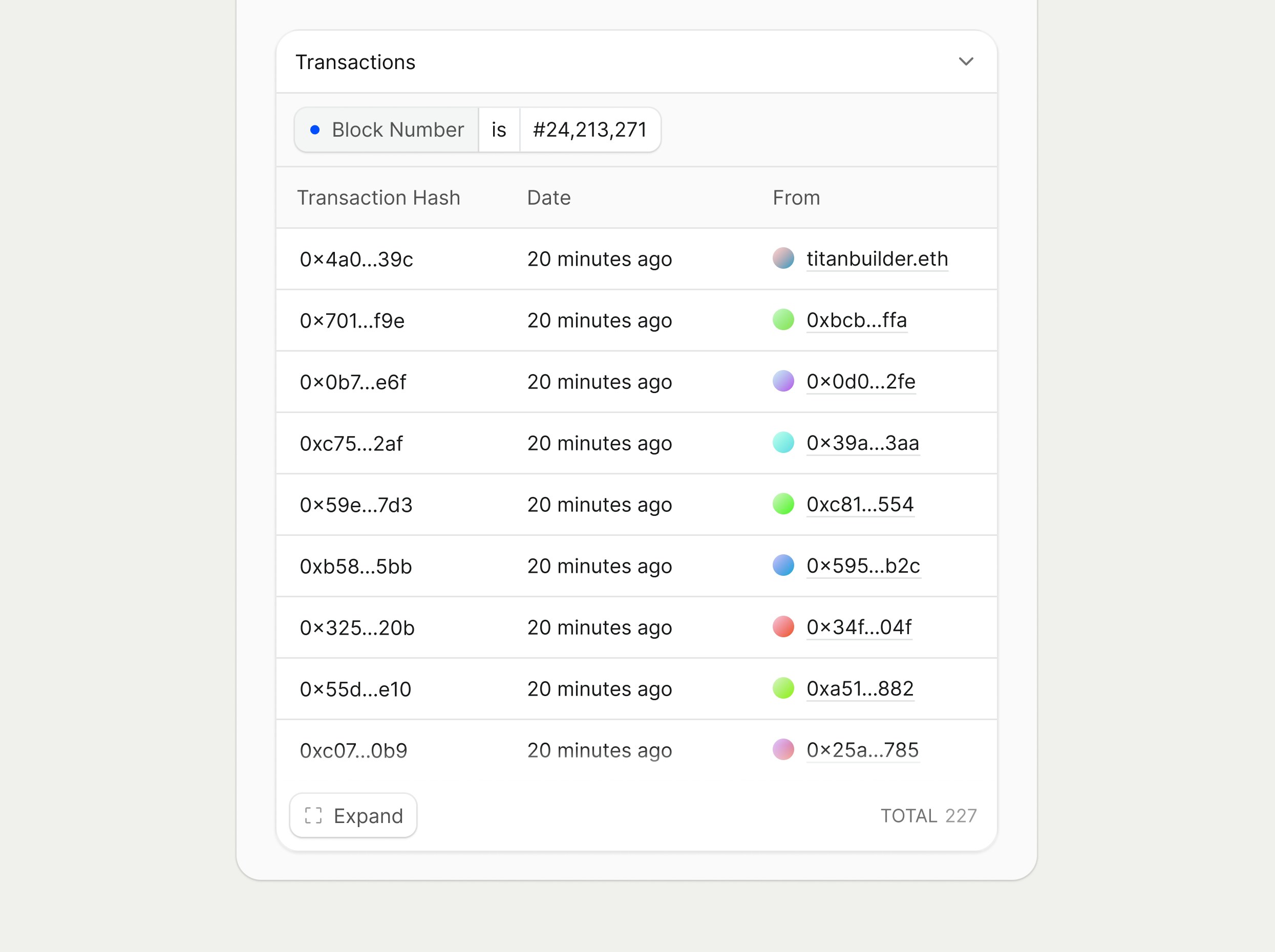The height and width of the screenshot is (952, 1275).
Task: Select transaction hash 0x4a0...39c
Action: pos(356,259)
